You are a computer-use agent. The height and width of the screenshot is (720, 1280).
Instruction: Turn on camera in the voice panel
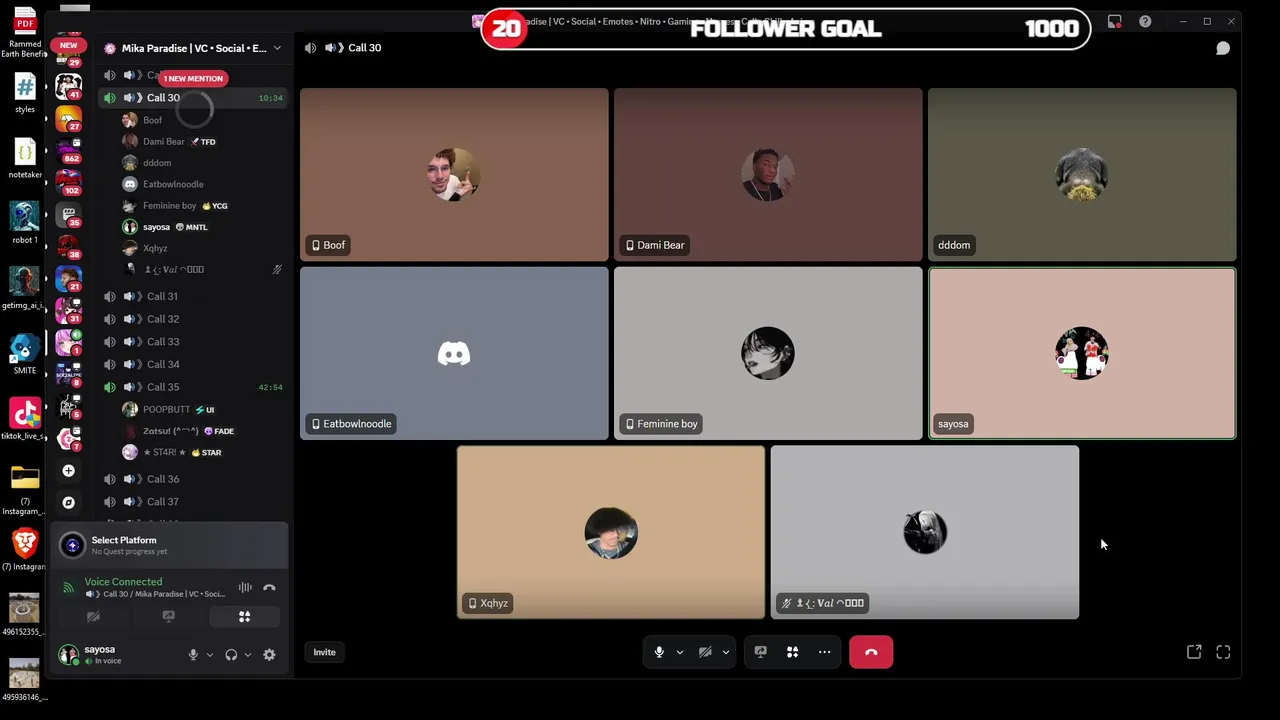tap(93, 617)
